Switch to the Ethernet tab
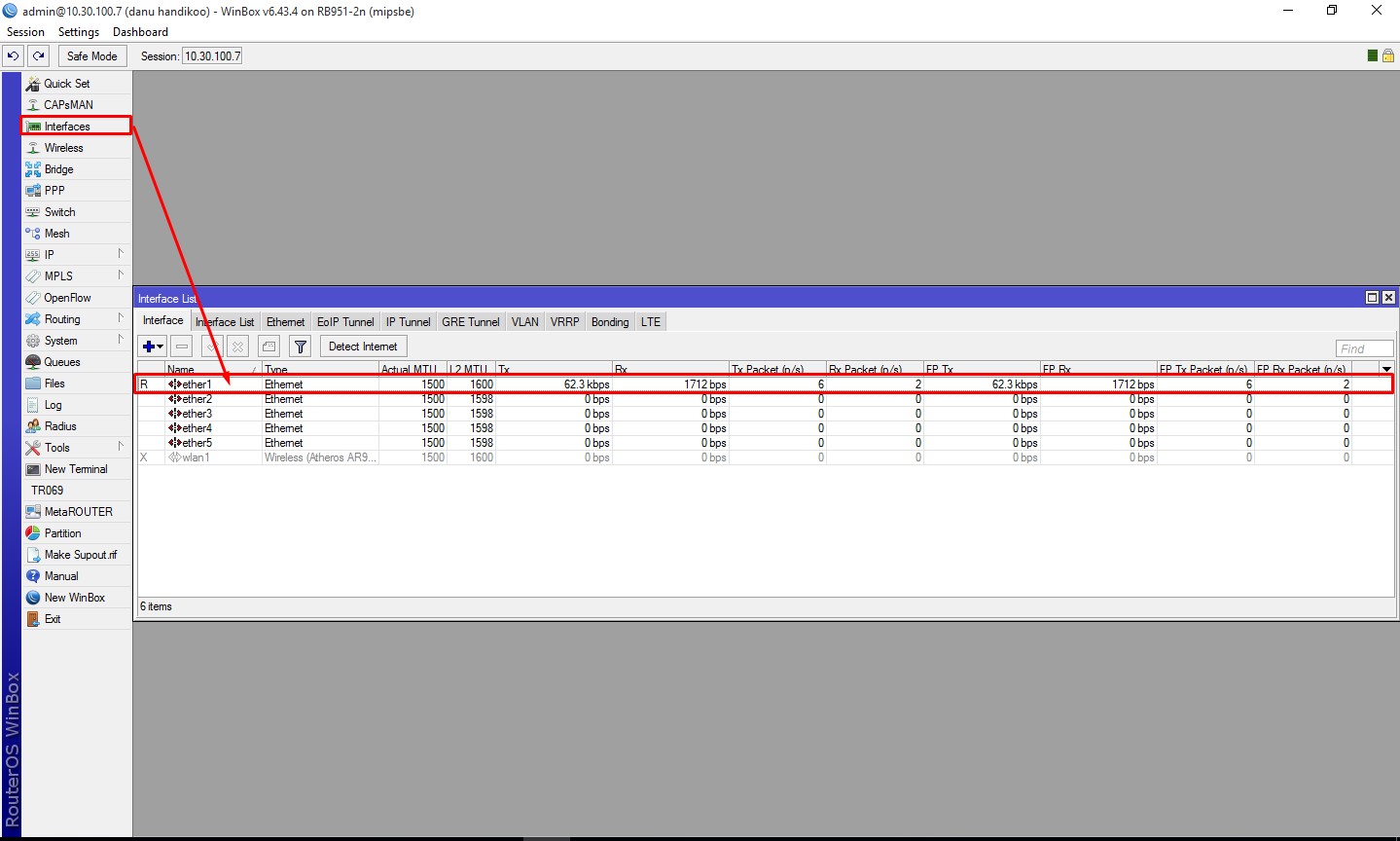1400x841 pixels. click(285, 322)
